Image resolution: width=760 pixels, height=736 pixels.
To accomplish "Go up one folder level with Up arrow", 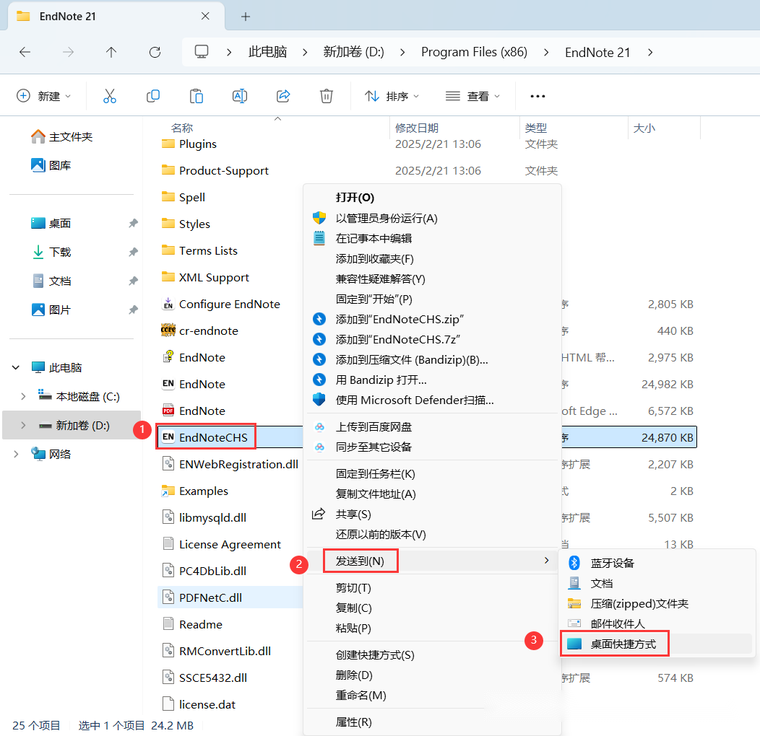I will pyautogui.click(x=111, y=52).
